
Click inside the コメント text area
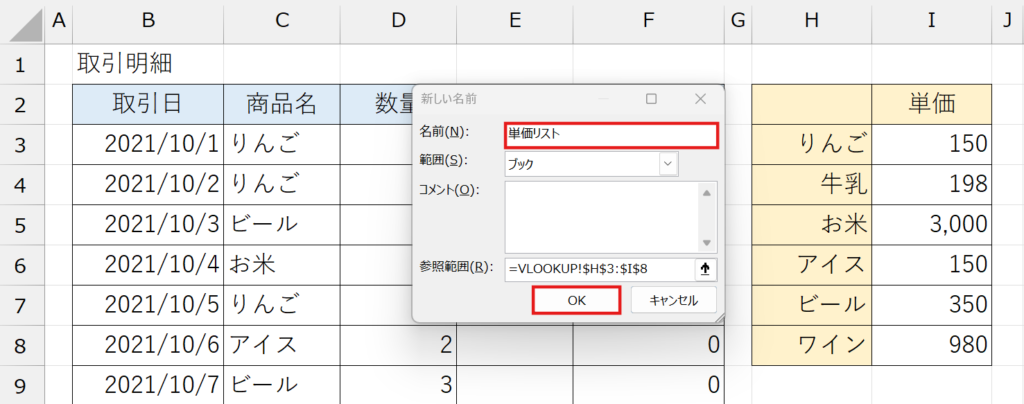coord(601,217)
